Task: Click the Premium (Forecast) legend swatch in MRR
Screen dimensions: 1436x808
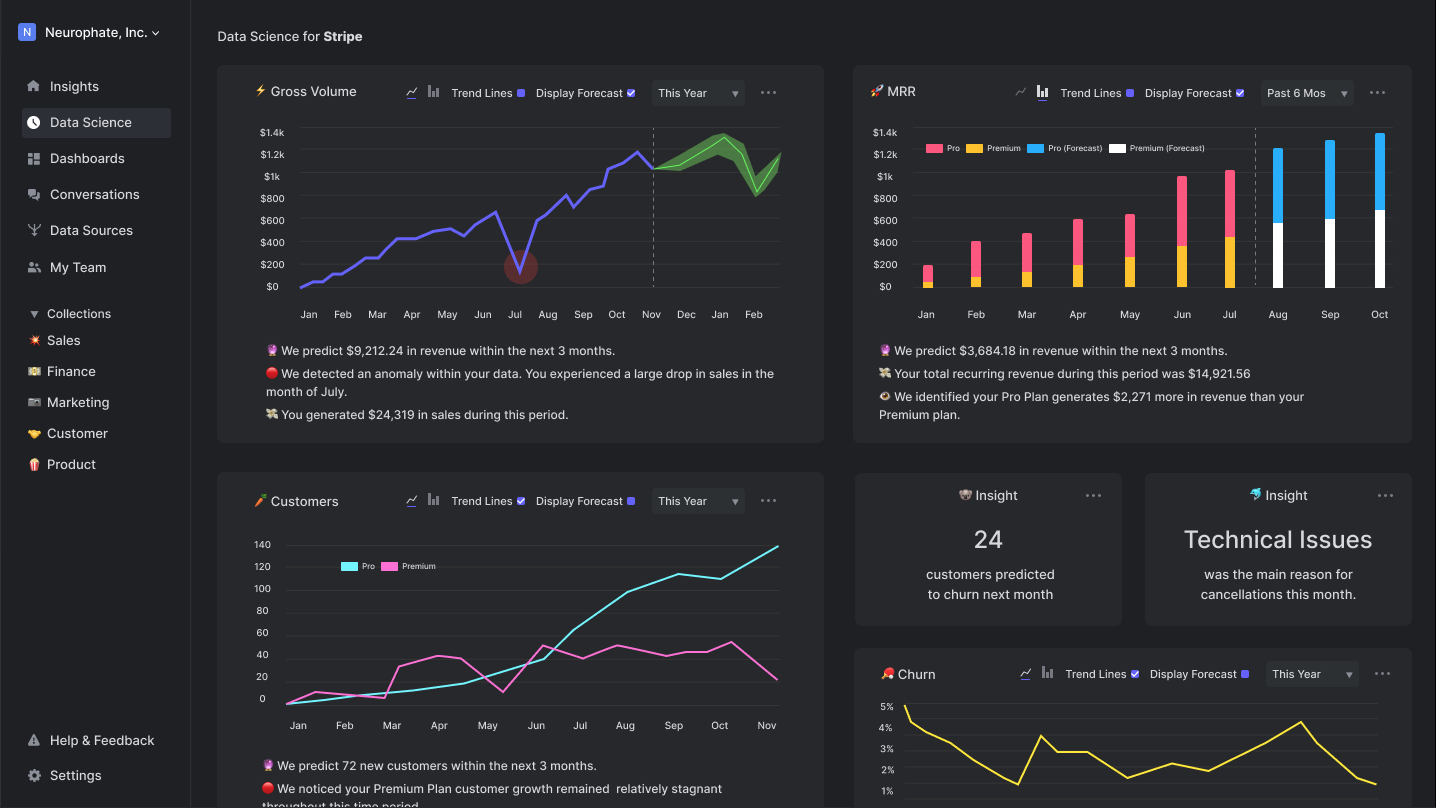Action: (1117, 148)
